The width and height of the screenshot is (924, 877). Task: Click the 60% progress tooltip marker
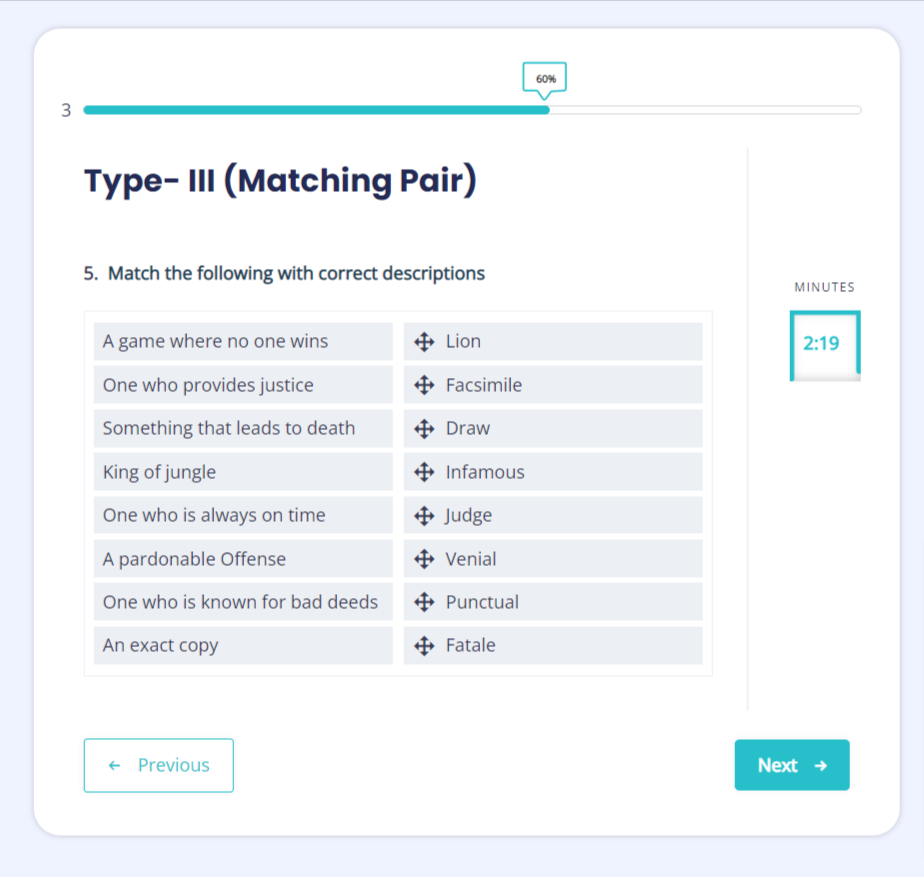545,78
